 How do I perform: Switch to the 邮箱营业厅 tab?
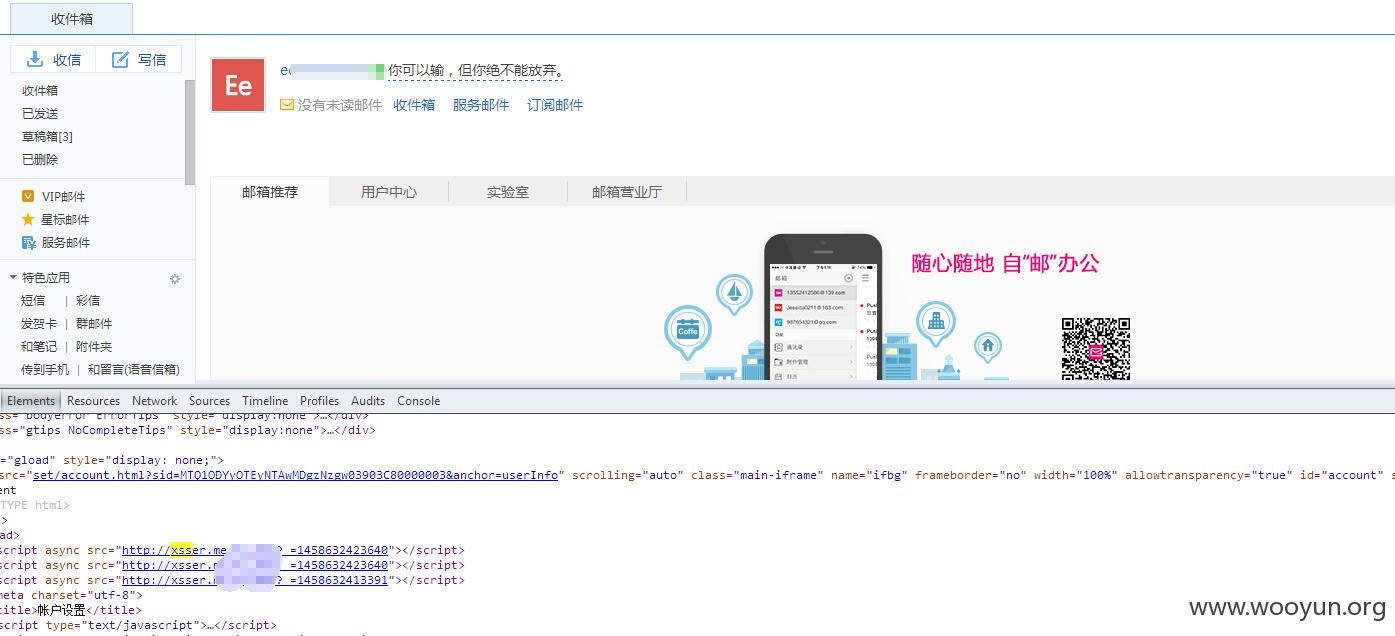tap(627, 192)
